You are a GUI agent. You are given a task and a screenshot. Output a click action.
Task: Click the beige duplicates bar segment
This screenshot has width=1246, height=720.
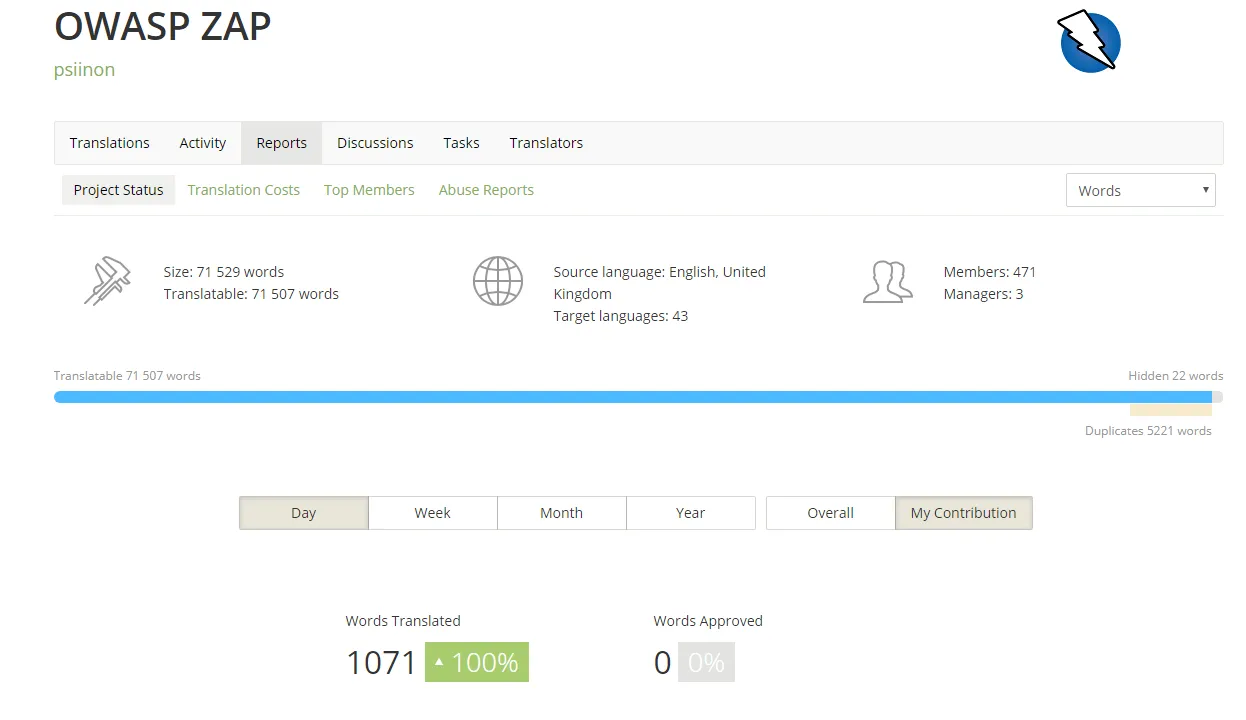(x=1171, y=410)
